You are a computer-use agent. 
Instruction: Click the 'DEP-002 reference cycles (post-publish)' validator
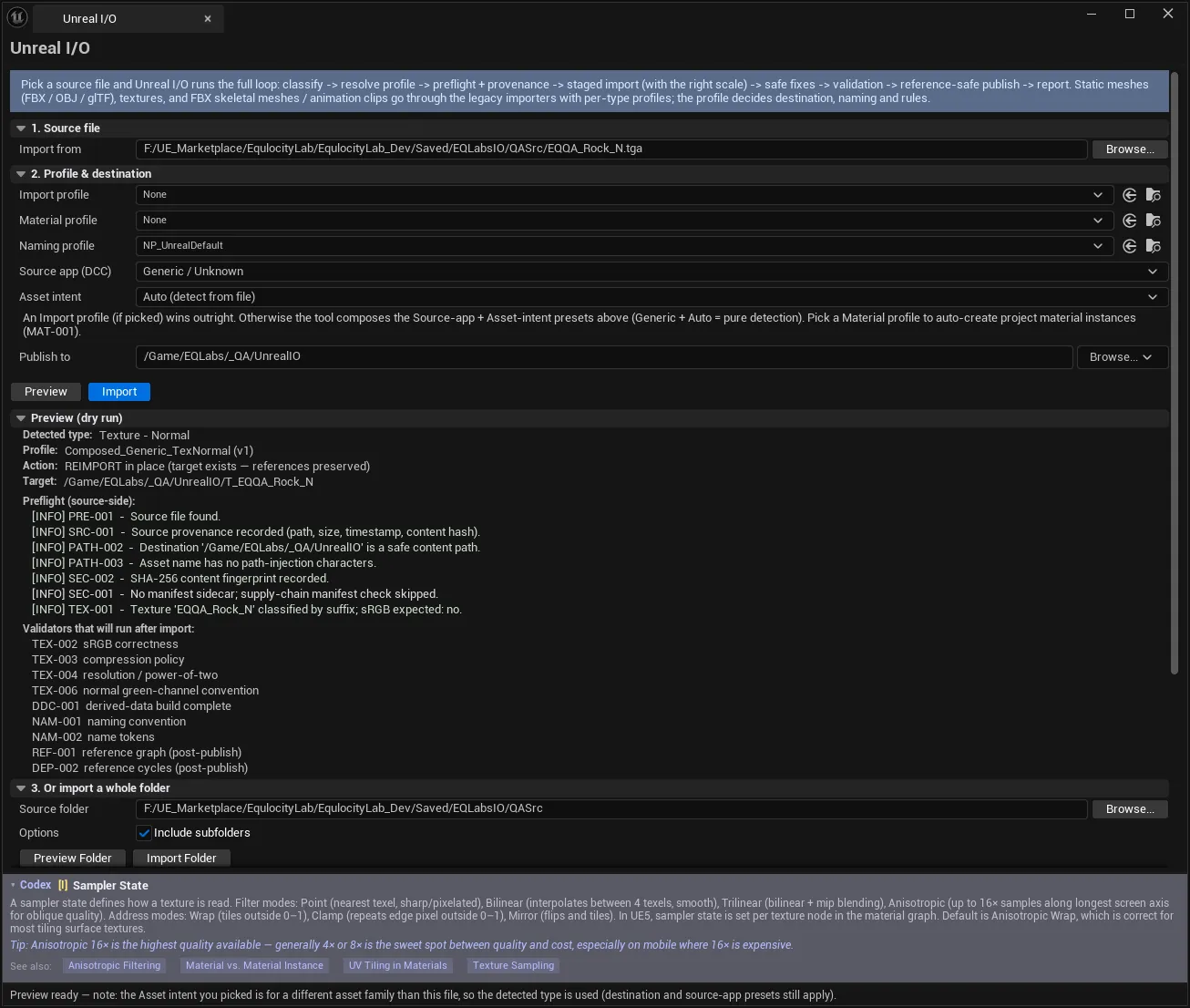140,768
